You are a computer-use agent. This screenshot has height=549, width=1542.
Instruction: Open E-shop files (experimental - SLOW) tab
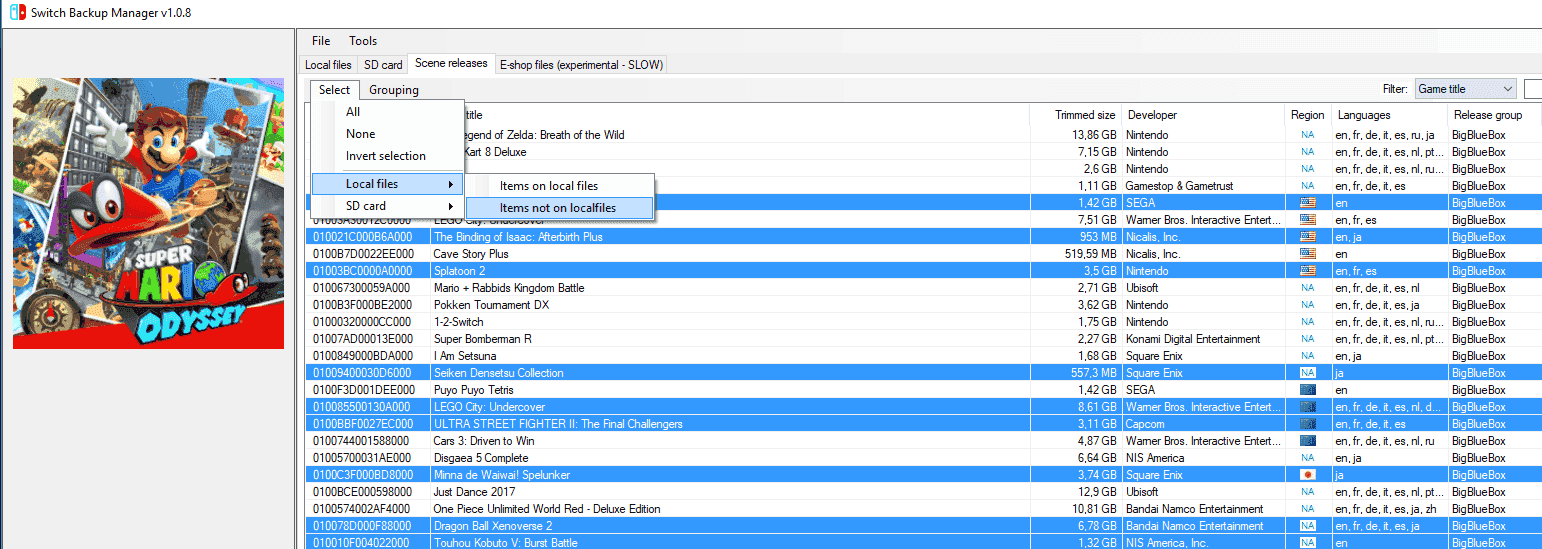(x=581, y=65)
